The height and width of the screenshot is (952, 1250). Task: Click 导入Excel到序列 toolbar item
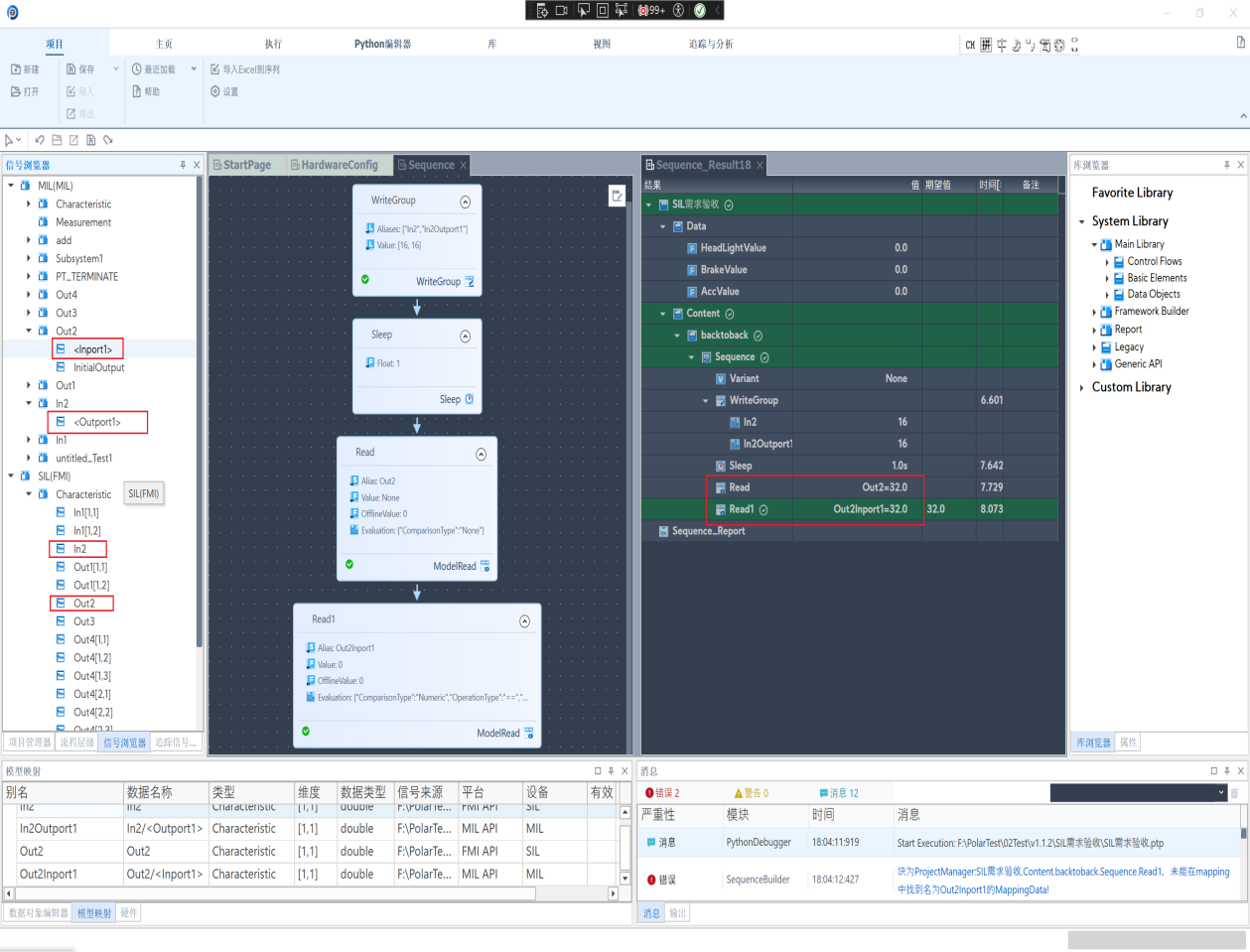tap(244, 69)
